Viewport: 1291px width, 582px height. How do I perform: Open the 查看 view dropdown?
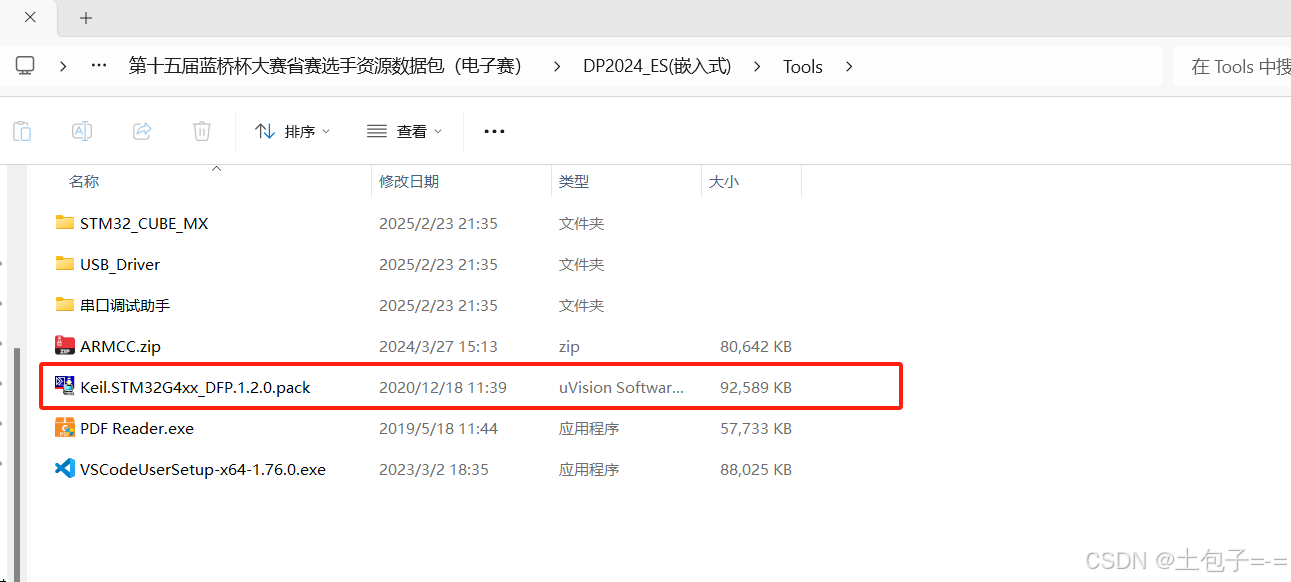(405, 131)
